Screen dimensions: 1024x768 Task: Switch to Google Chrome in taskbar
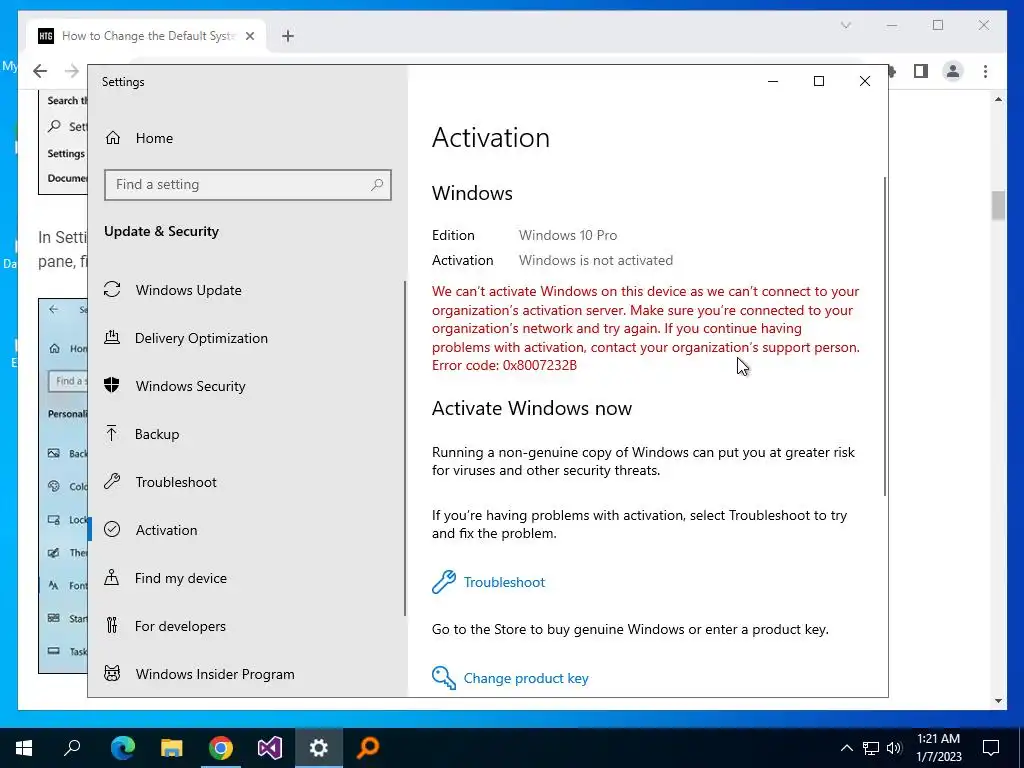[221, 748]
